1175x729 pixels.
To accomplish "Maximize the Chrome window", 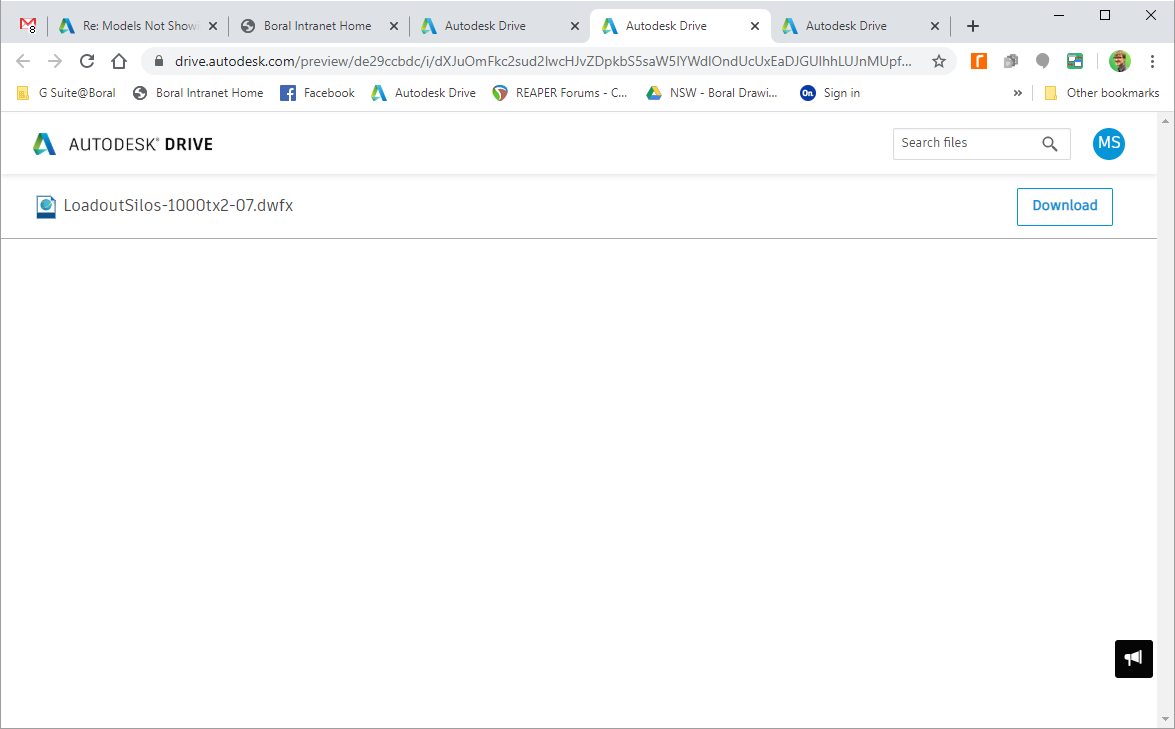I will click(x=1105, y=15).
